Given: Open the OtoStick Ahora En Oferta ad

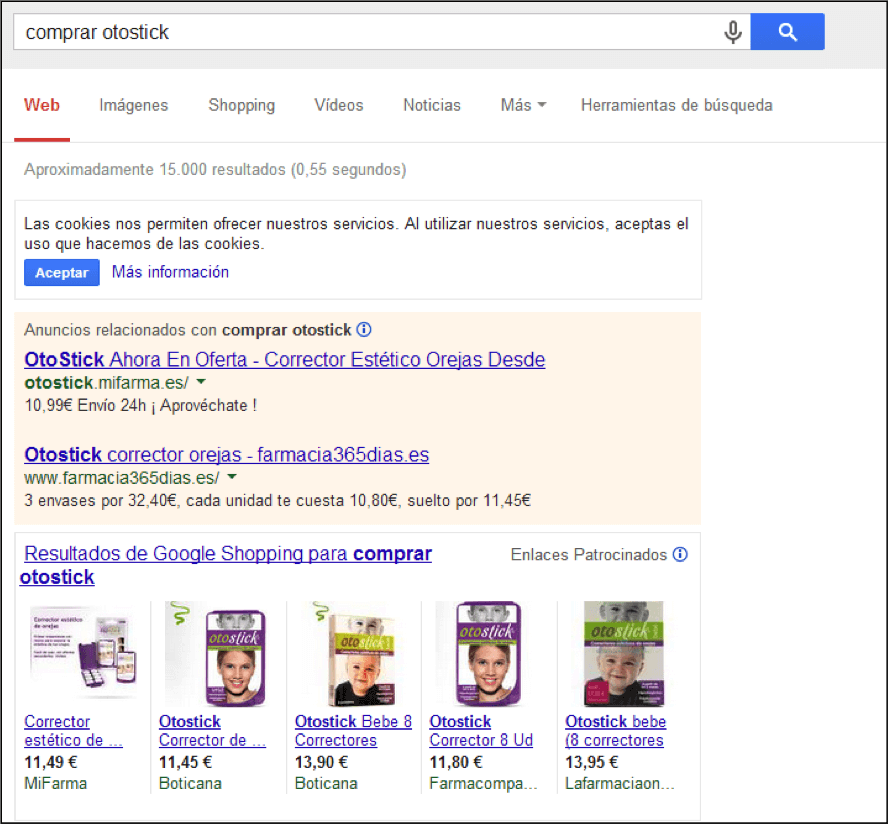Looking at the screenshot, I should click(285, 360).
